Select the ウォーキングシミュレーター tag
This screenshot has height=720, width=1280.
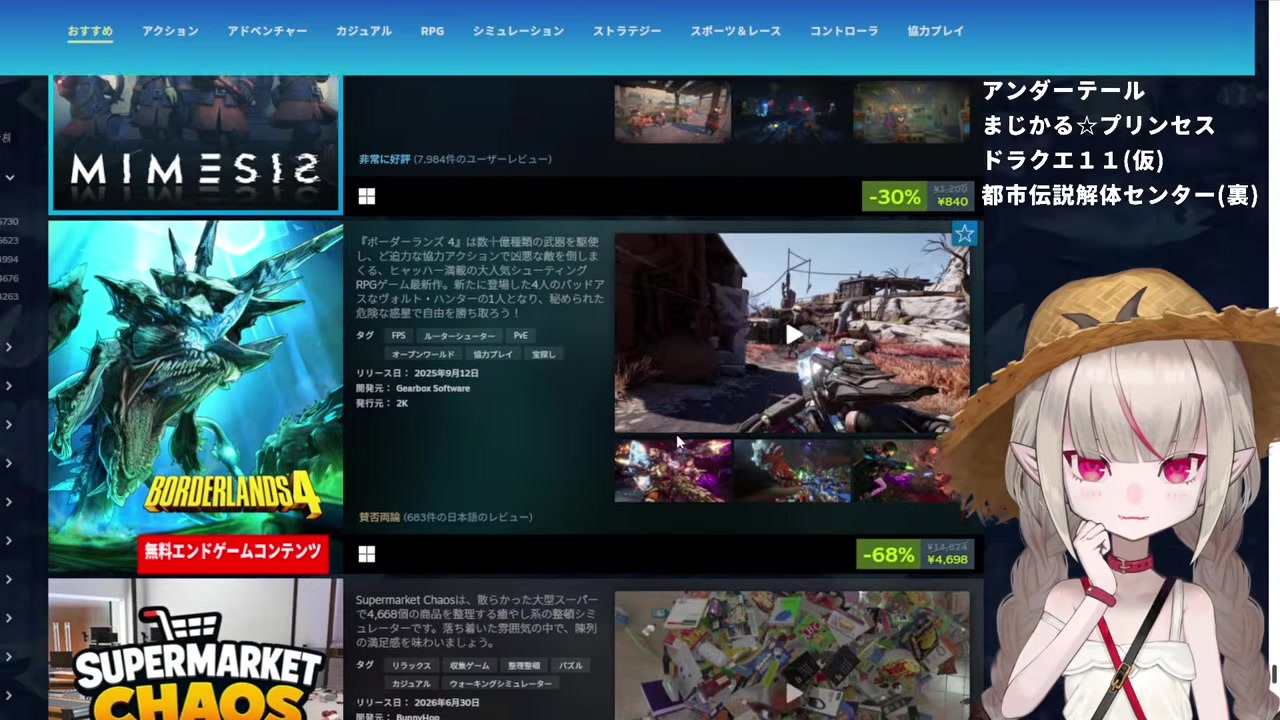point(500,683)
